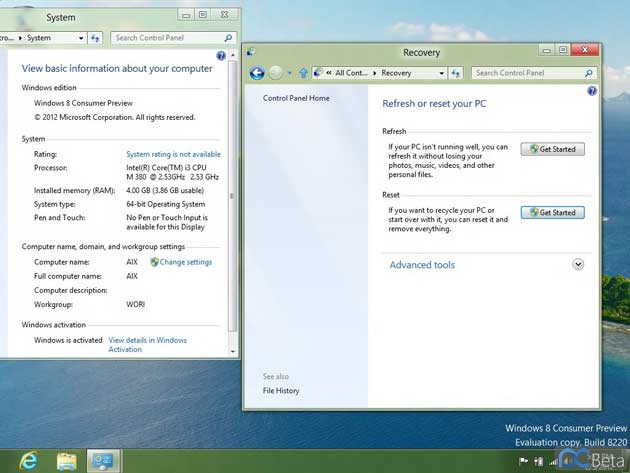The height and width of the screenshot is (473, 630).
Task: Click the Up arrow in Recovery toolbar
Action: tap(303, 73)
